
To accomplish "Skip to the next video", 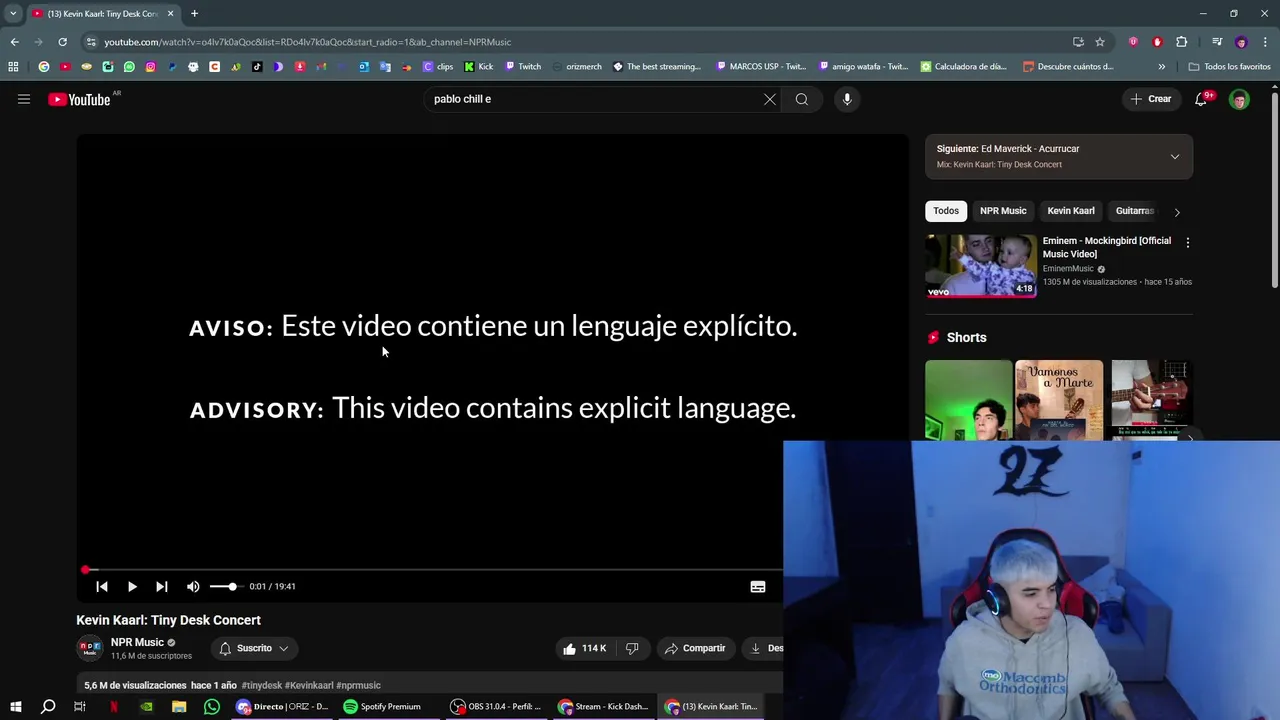I will tap(162, 587).
